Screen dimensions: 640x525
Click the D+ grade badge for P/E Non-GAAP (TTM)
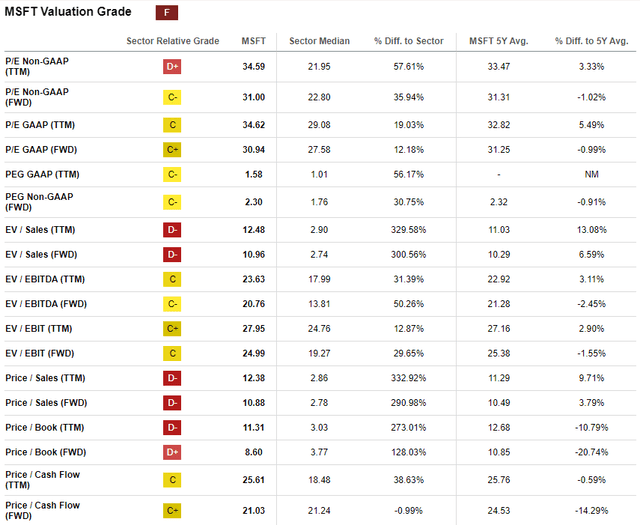(x=172, y=67)
